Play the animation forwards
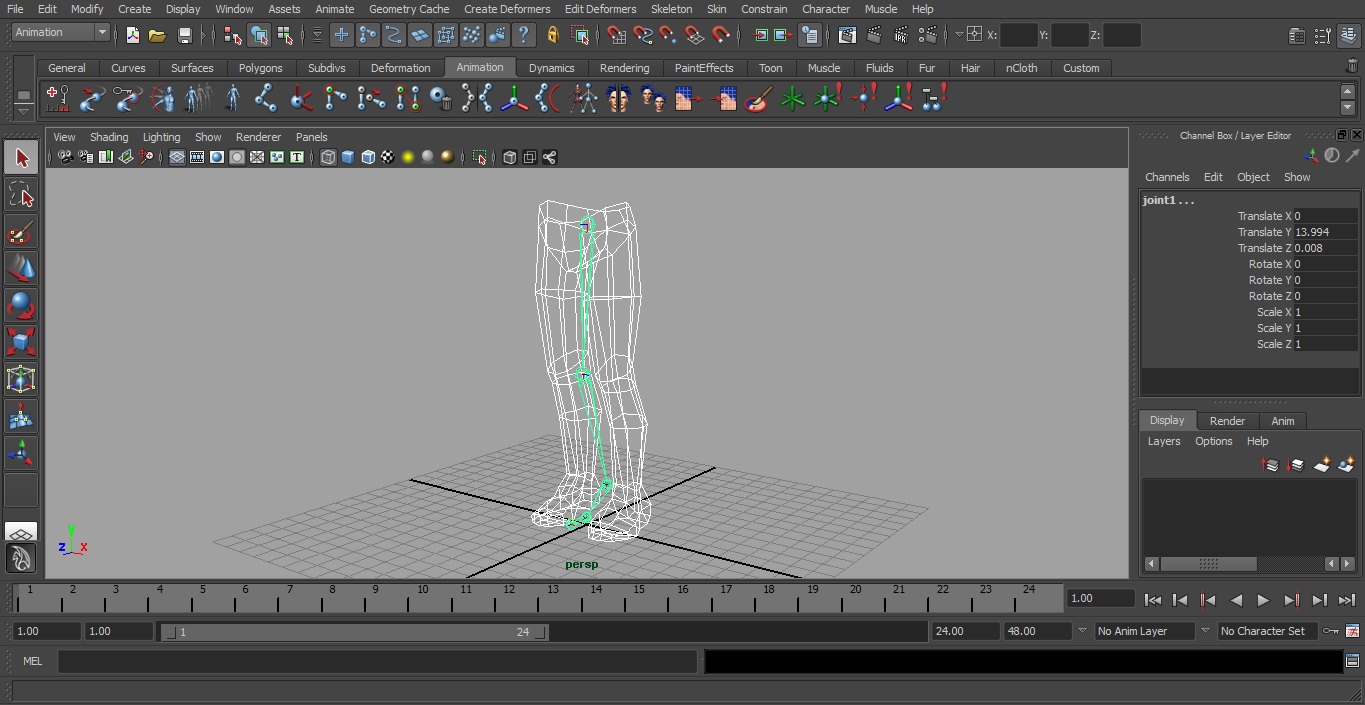Screen dimensions: 1365x705 point(1263,600)
